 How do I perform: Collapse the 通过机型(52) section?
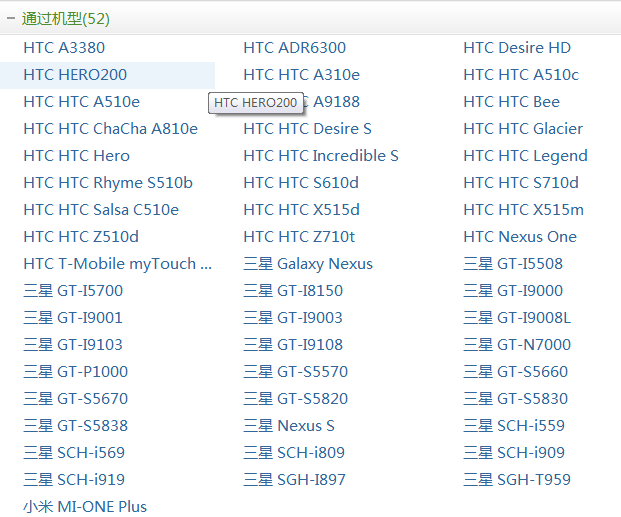(x=11, y=18)
